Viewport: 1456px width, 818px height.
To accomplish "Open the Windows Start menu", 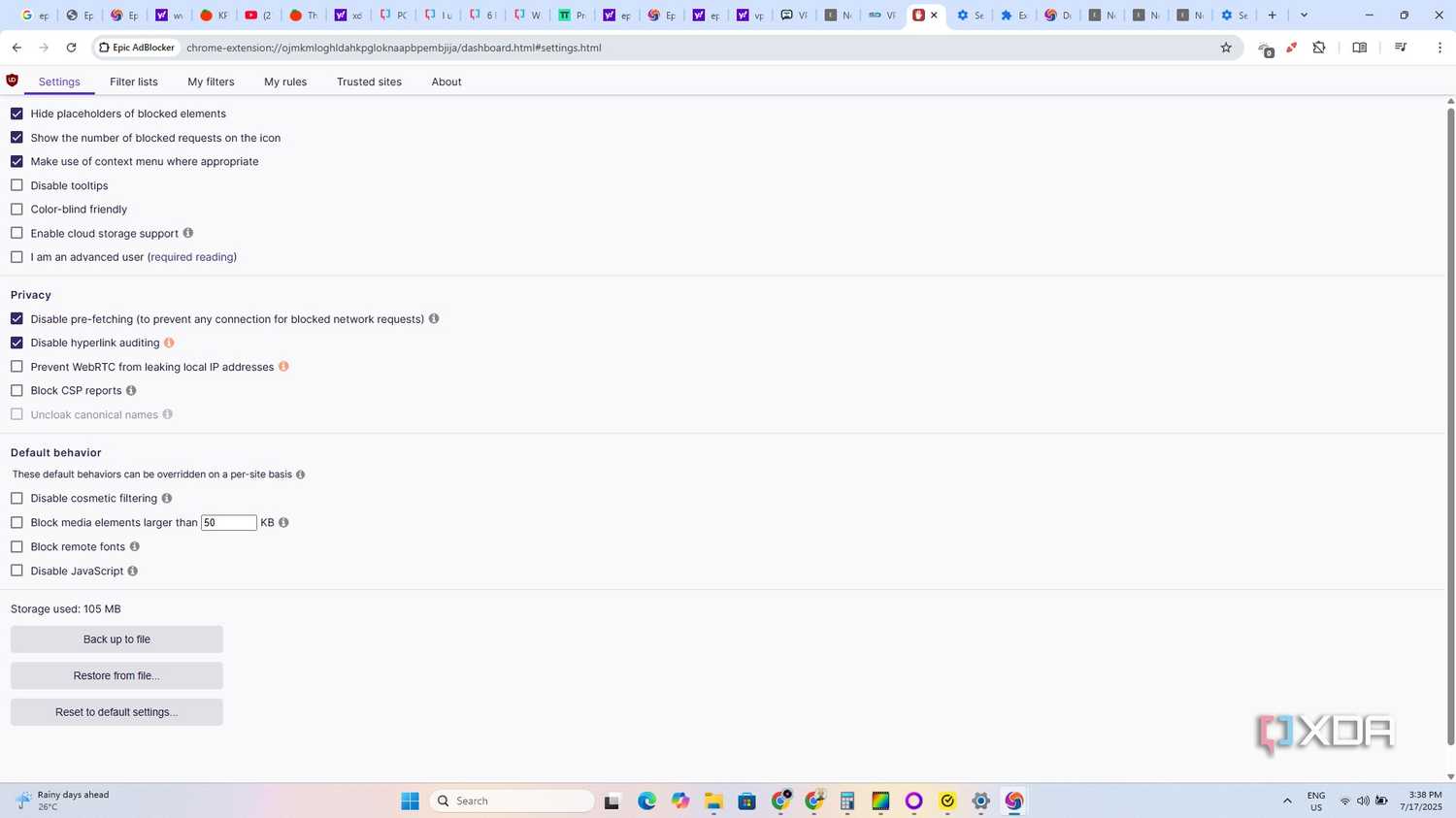I will (410, 801).
